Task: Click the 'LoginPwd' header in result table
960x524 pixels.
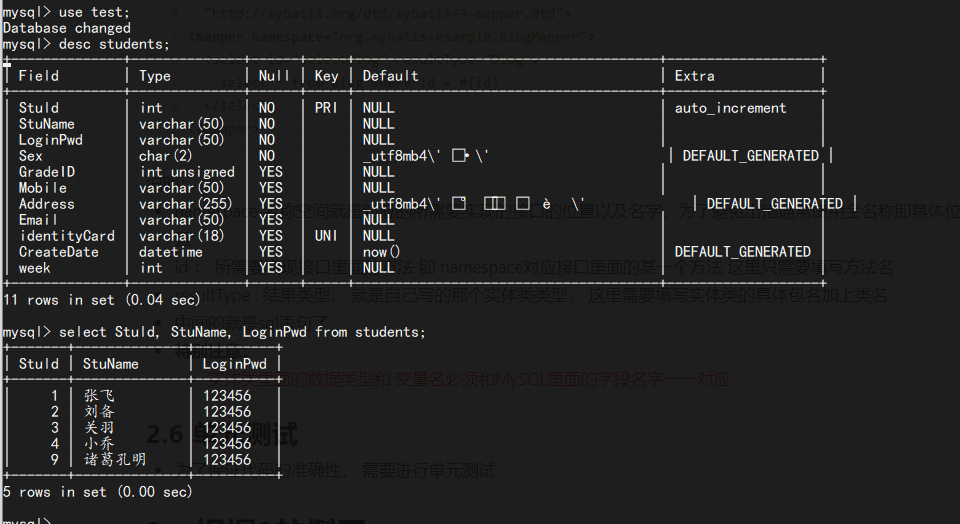Action: 235,364
